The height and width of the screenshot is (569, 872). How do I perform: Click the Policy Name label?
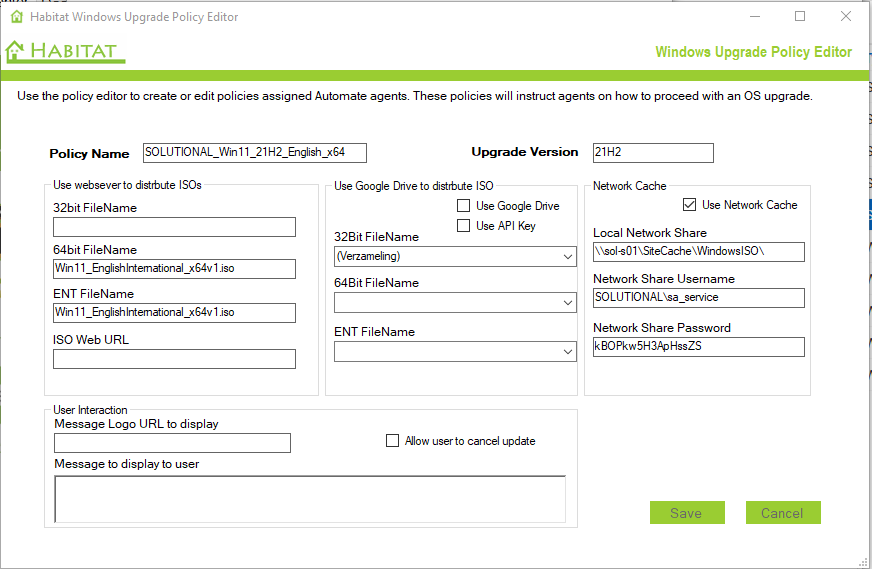89,154
